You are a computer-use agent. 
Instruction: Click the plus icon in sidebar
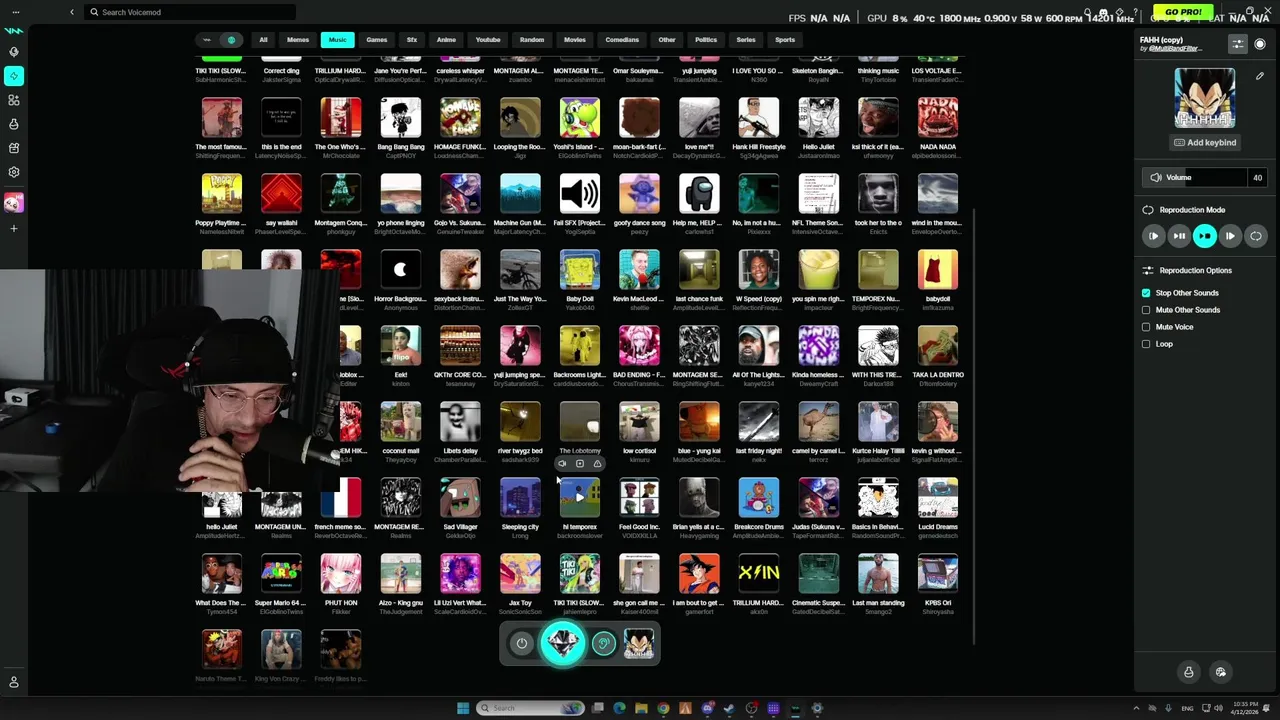tap(14, 229)
